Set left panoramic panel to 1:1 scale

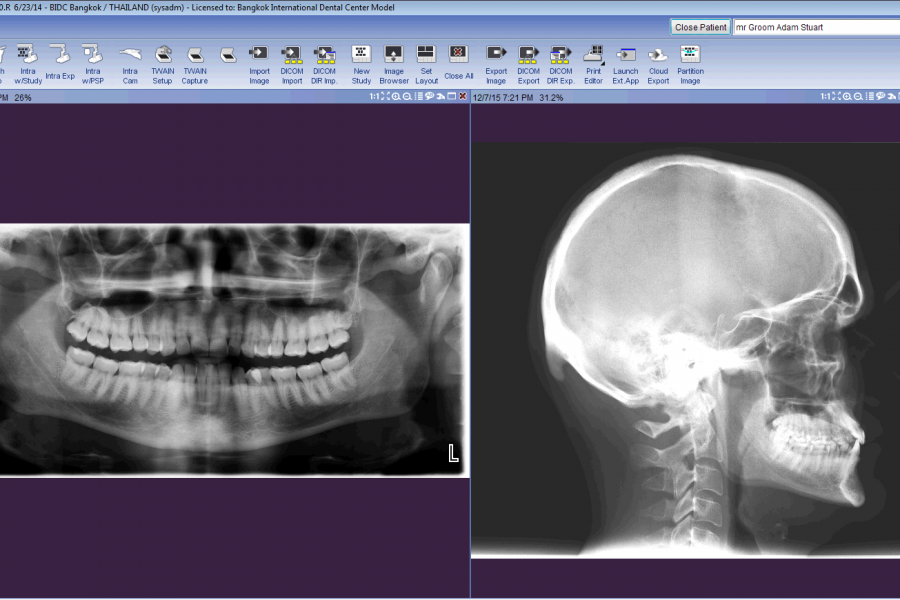coord(374,97)
